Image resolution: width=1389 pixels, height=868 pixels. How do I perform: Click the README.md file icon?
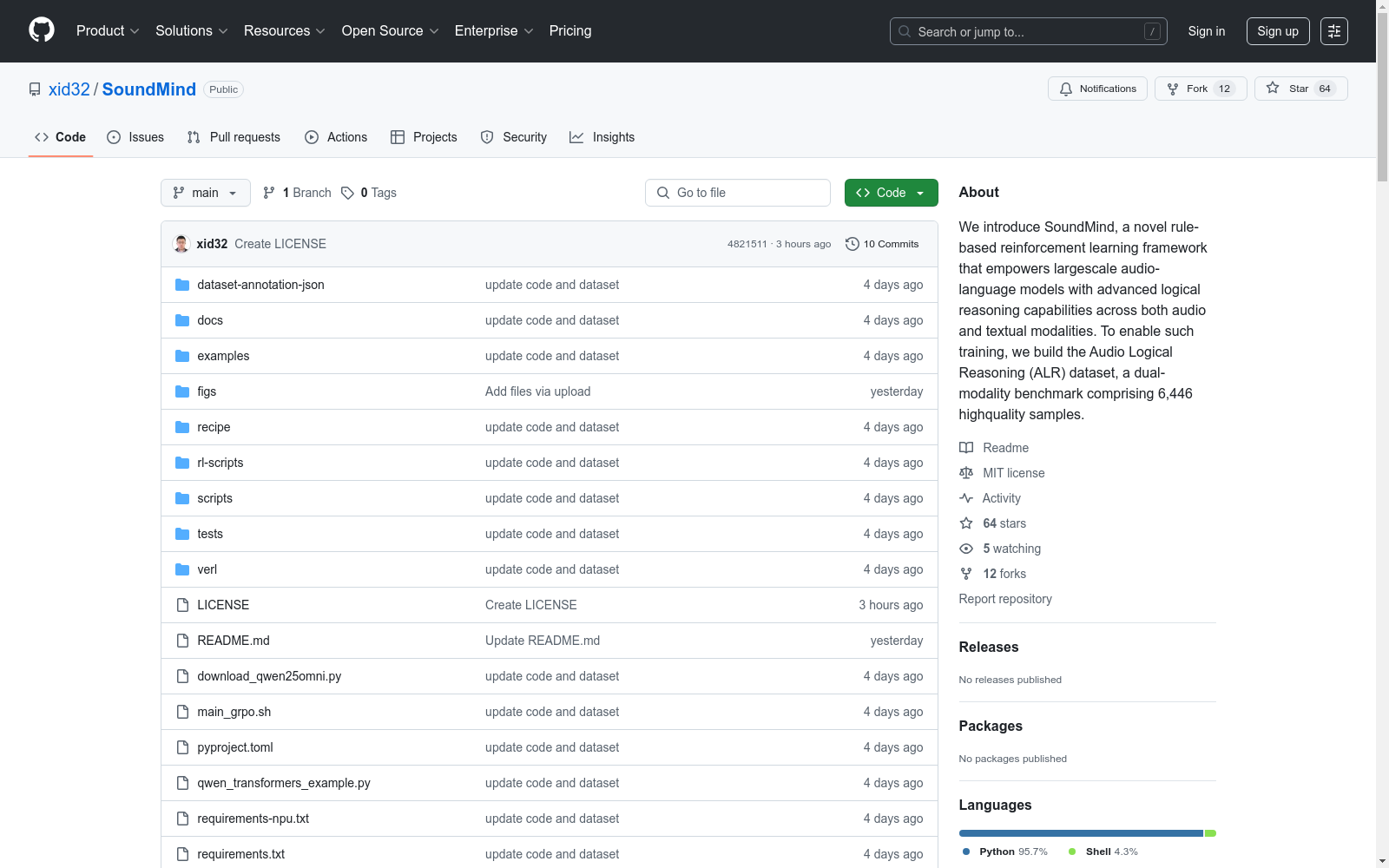(182, 641)
